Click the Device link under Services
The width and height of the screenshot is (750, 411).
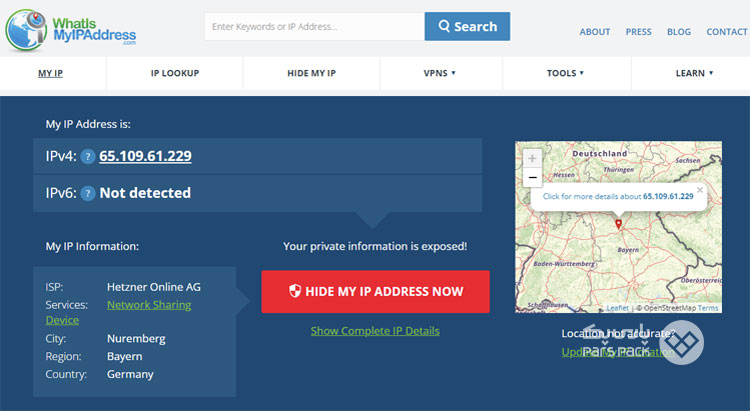coord(62,320)
